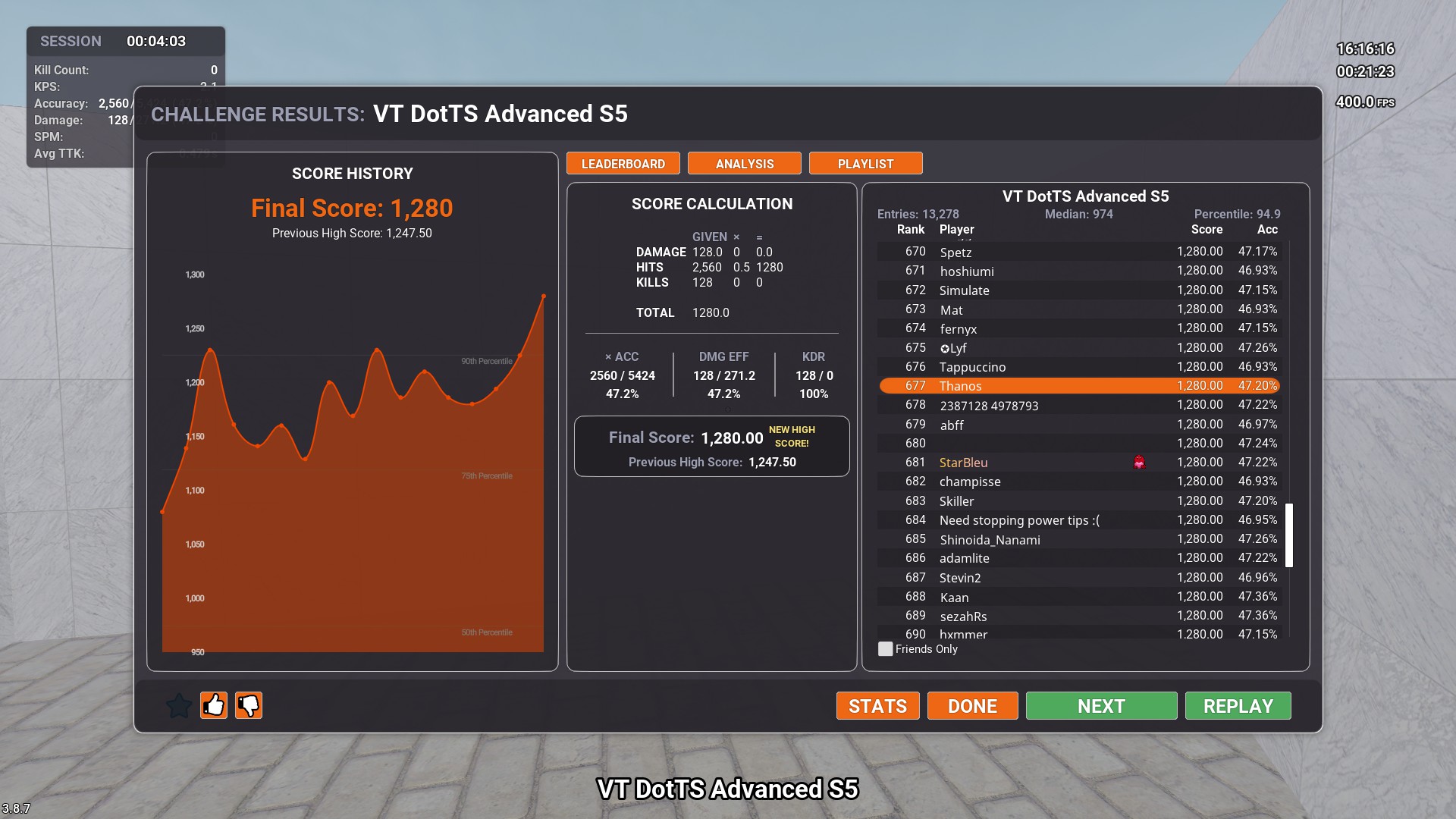Click the thumbs down icon
This screenshot has width=1456, height=819.
(x=249, y=706)
